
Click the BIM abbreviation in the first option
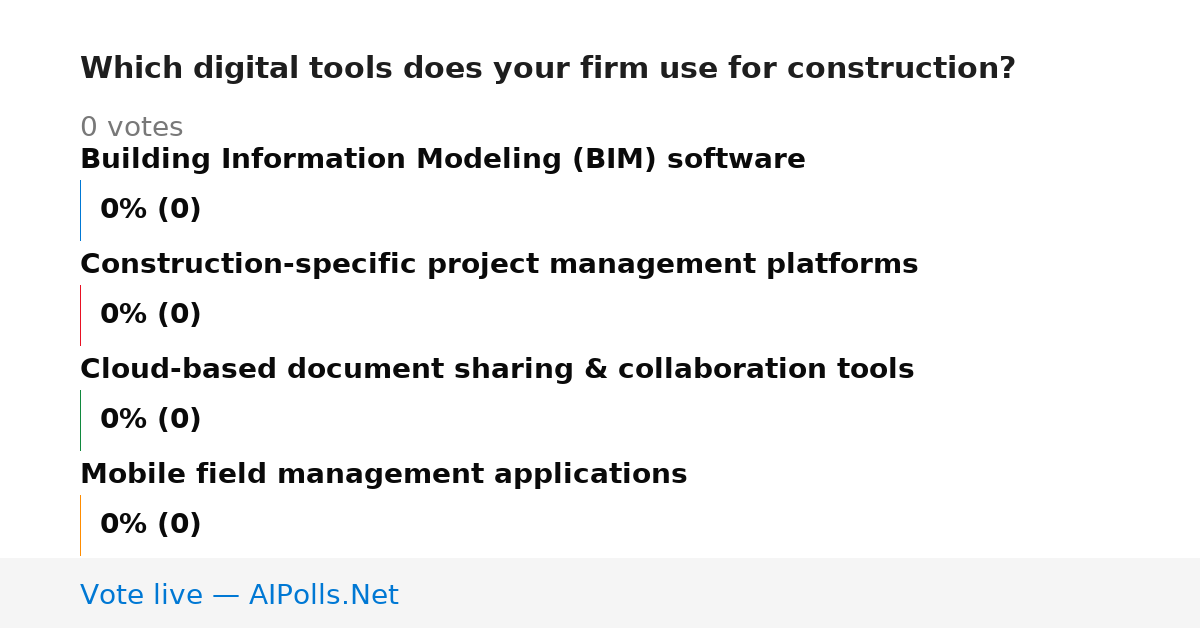tap(614, 160)
